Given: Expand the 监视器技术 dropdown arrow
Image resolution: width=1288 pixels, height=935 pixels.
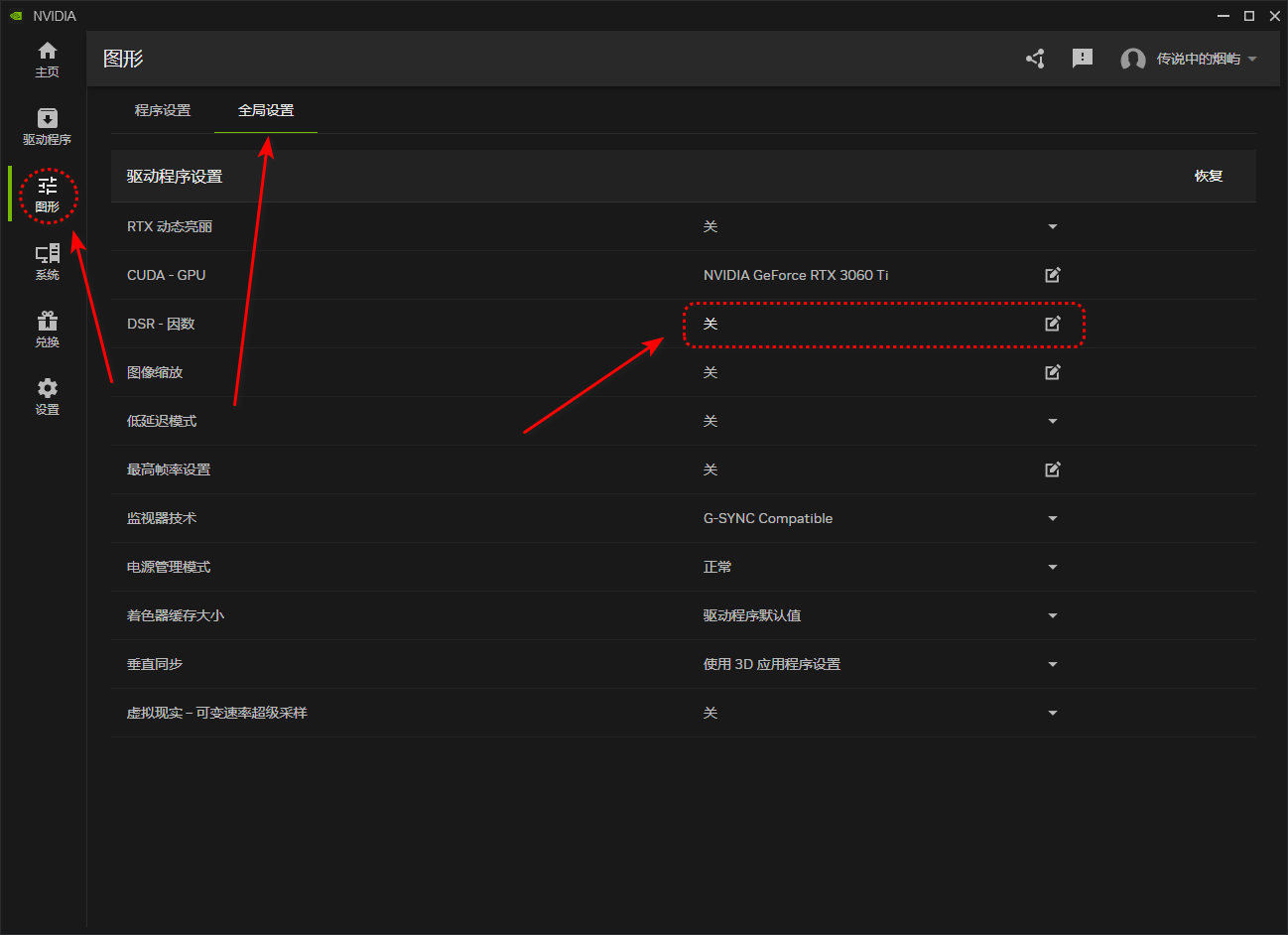Looking at the screenshot, I should (1053, 518).
